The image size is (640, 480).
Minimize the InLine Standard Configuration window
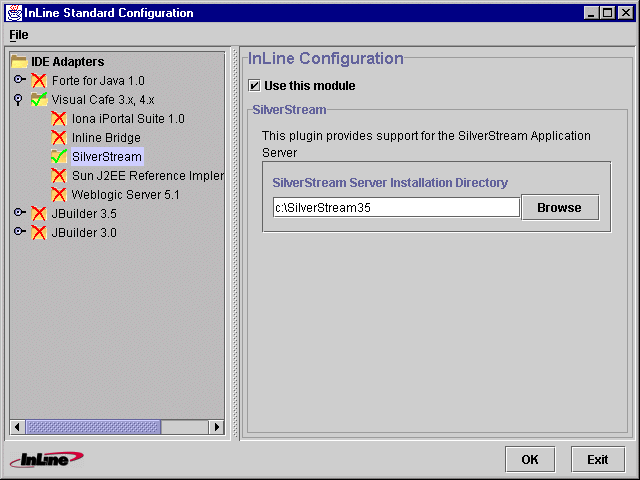point(591,13)
